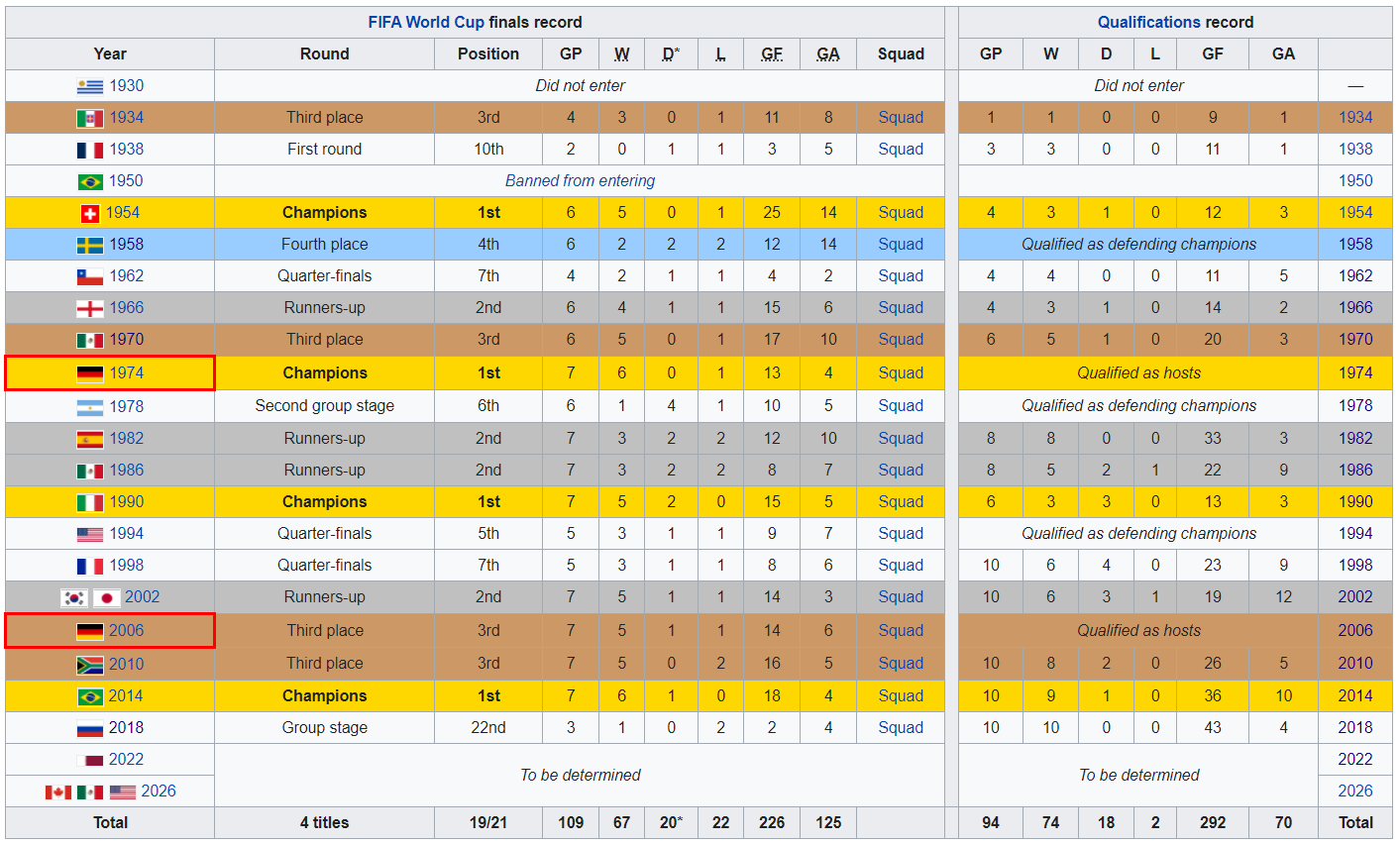Open the Squad link for 1990 Champions
The width and height of the screenshot is (1400, 844).
point(901,502)
